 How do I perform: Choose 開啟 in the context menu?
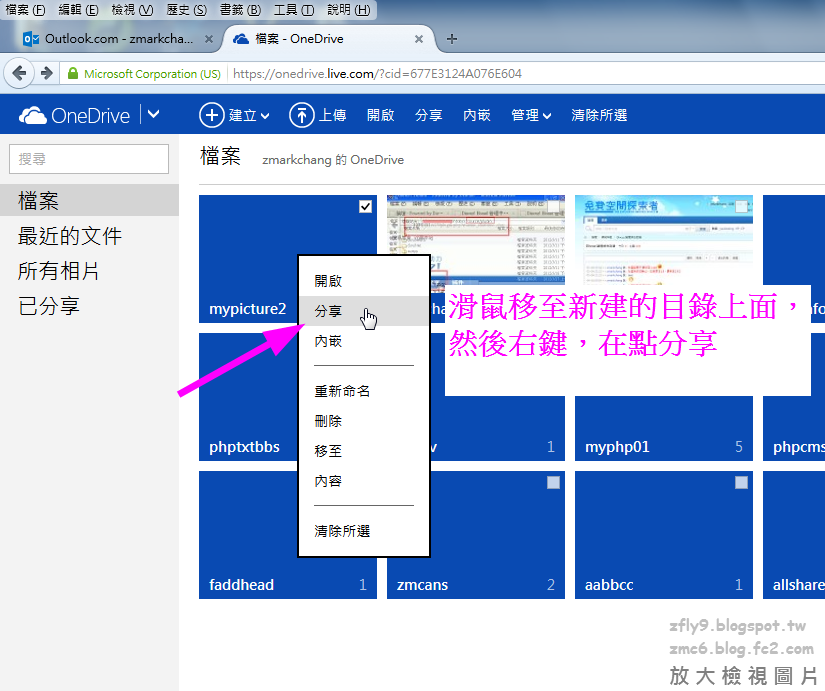(364, 281)
